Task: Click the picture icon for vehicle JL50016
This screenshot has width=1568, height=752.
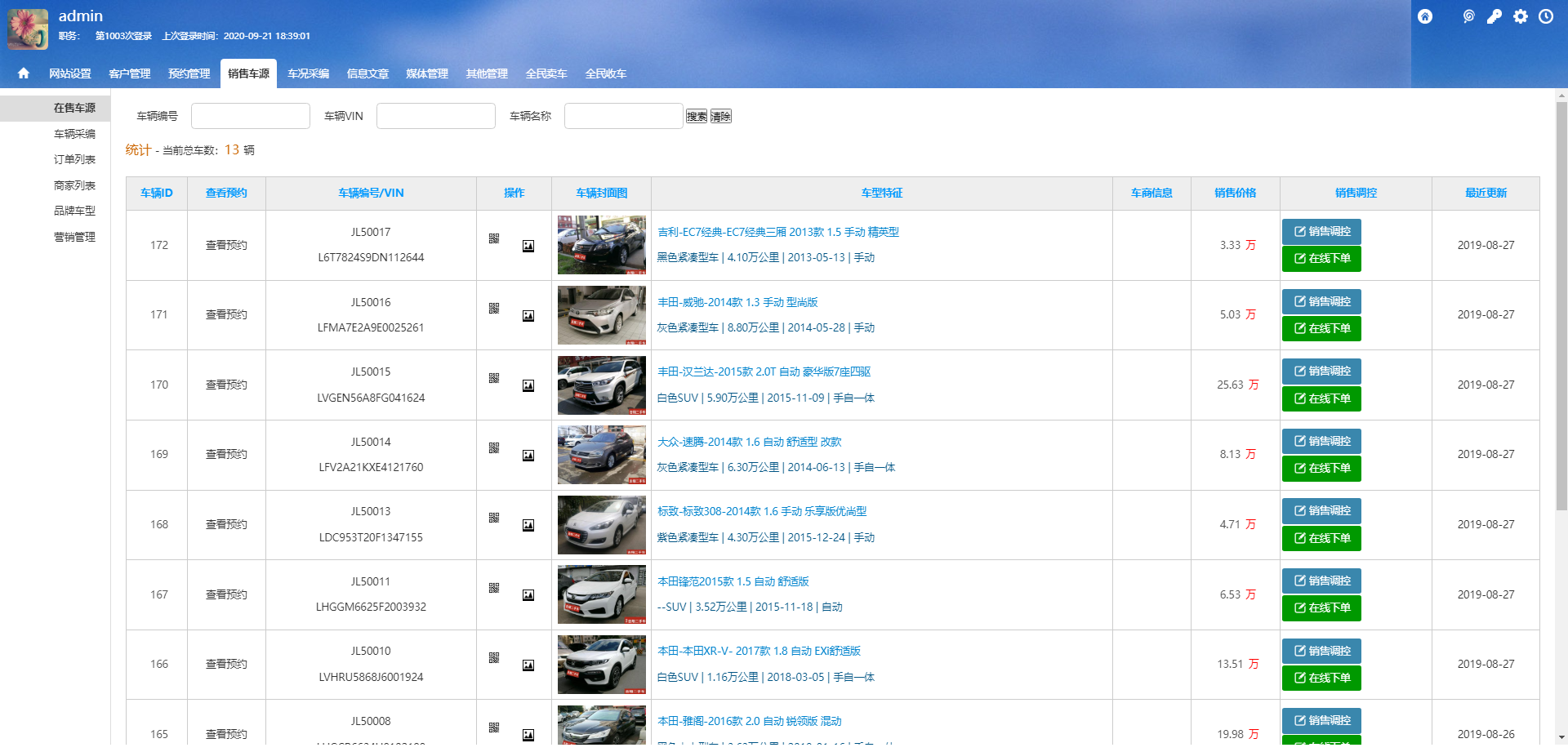Action: click(528, 316)
